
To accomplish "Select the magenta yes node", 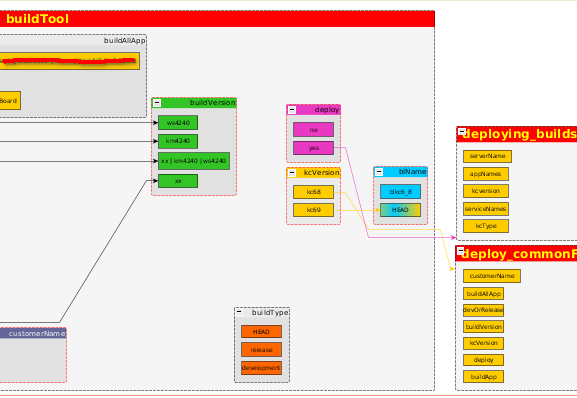I will click(x=314, y=148).
